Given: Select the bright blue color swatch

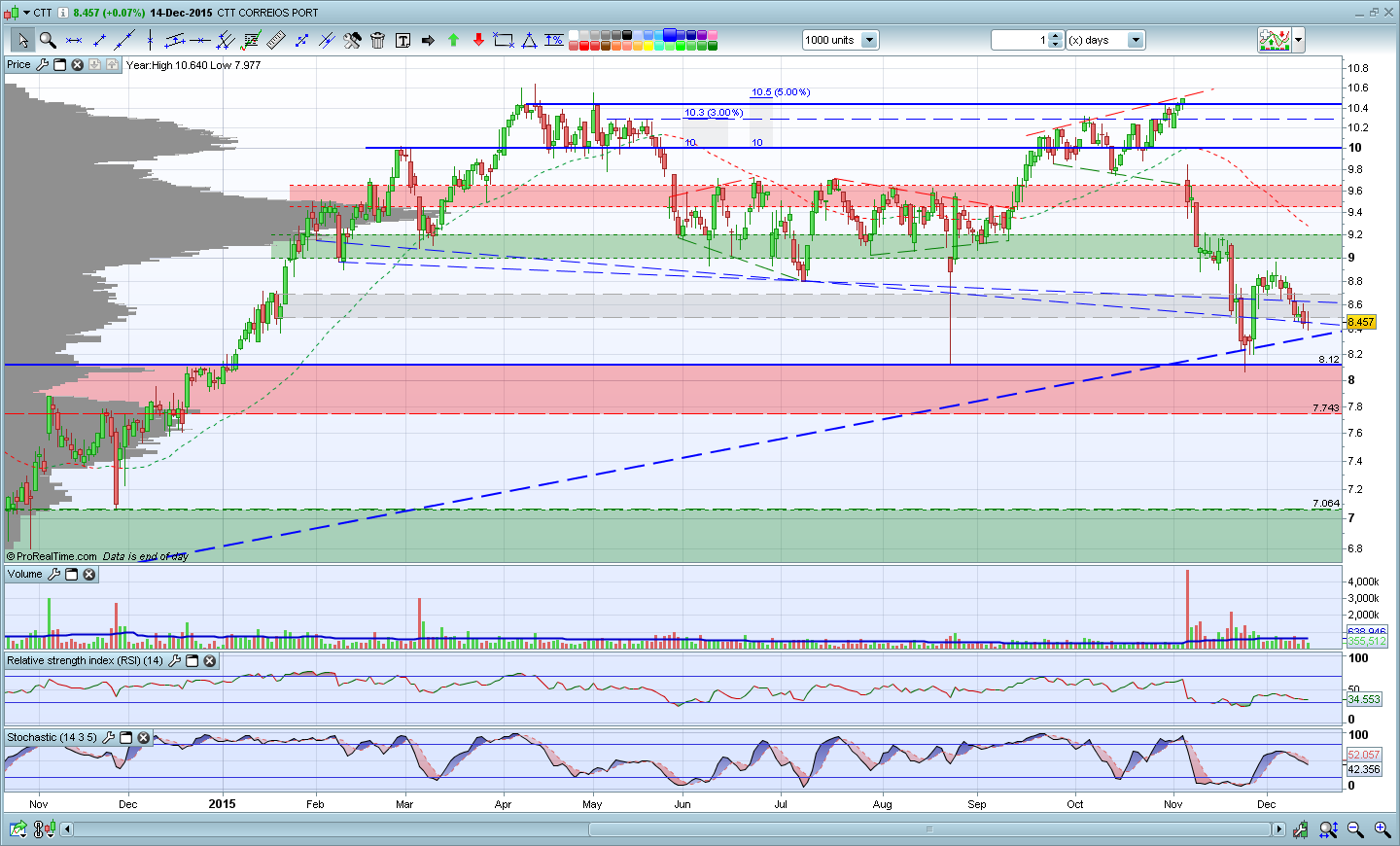Looking at the screenshot, I should point(671,35).
